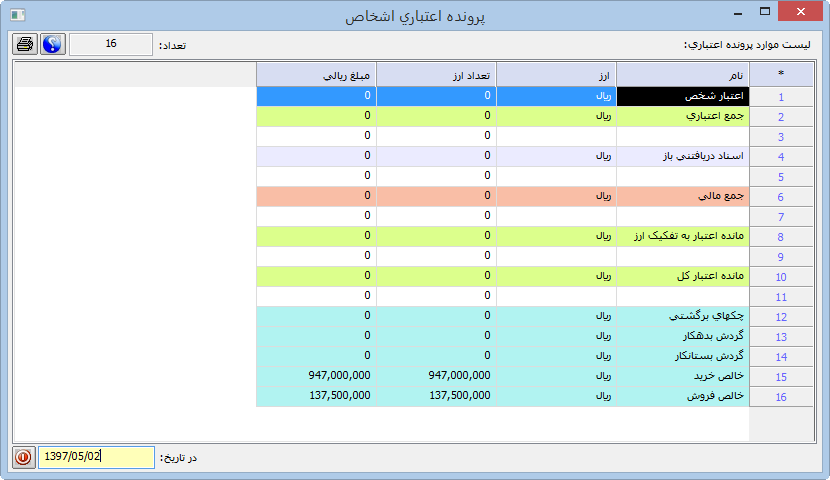Click row header number 7
830x480 pixels.
tap(781, 217)
